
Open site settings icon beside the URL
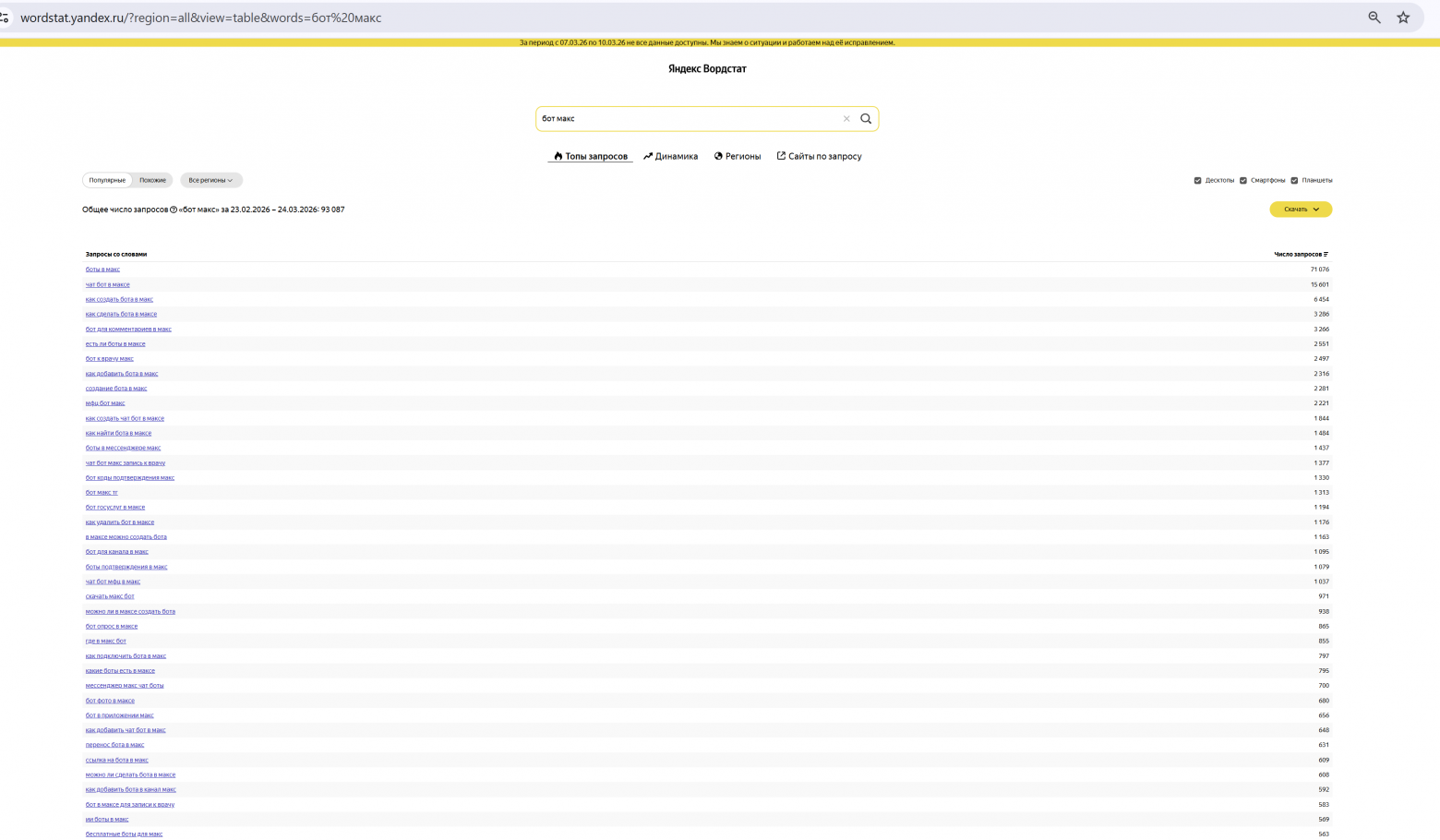coord(5,18)
